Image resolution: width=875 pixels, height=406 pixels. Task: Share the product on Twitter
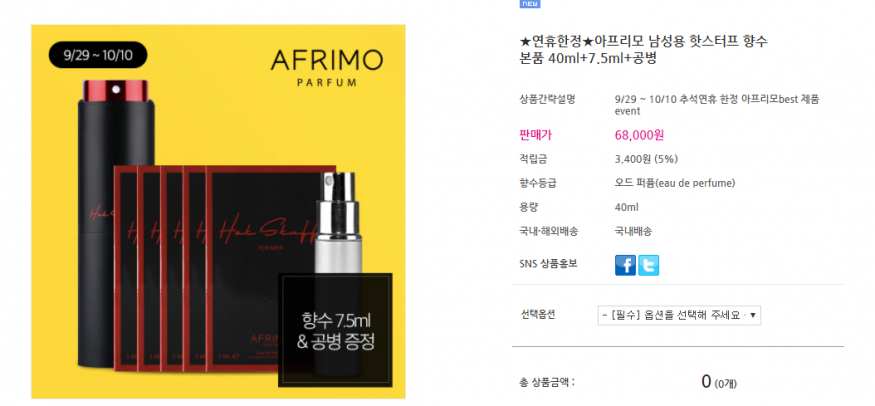[x=648, y=265]
